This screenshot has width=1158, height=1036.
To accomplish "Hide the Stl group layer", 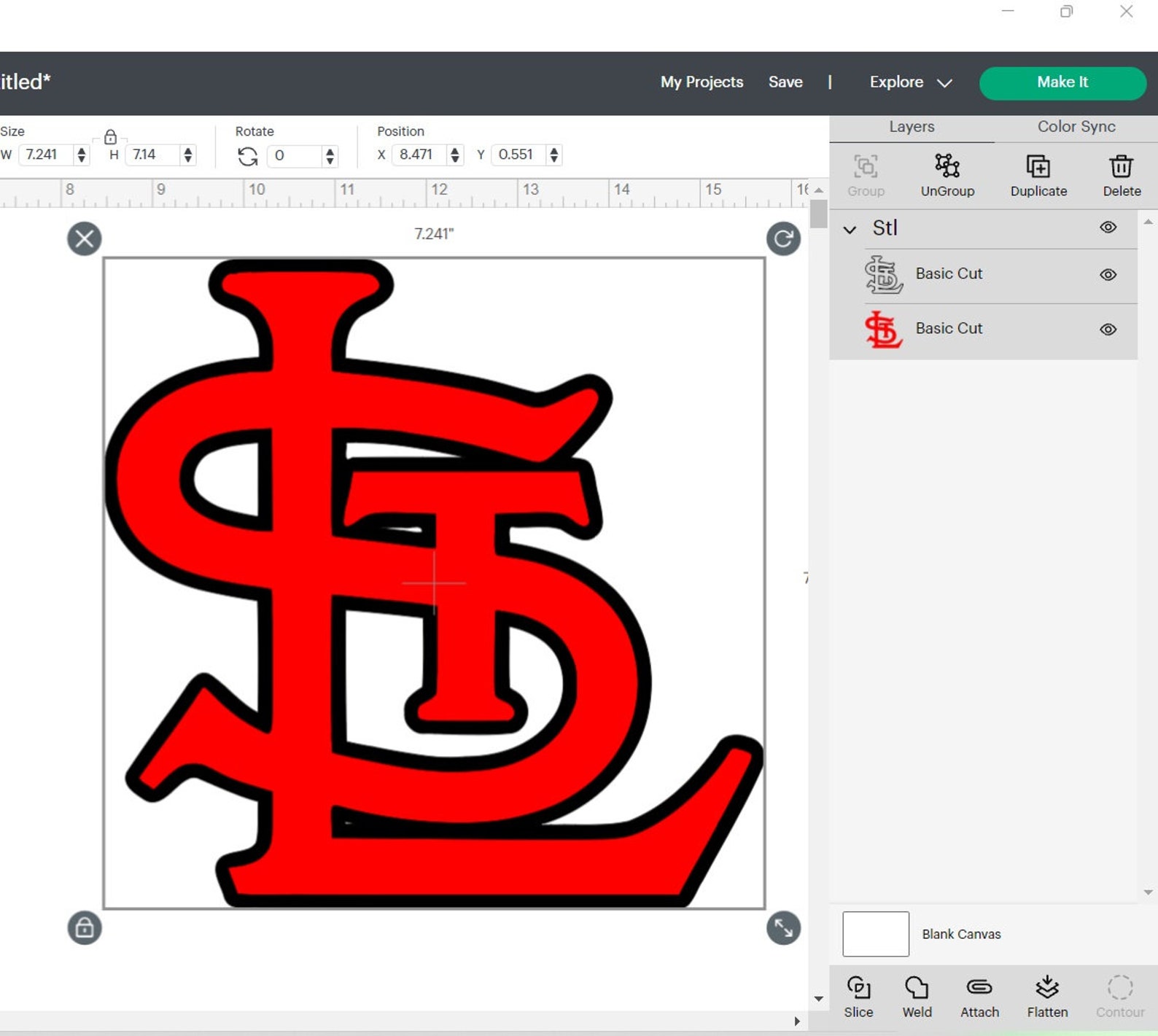I will (1108, 227).
